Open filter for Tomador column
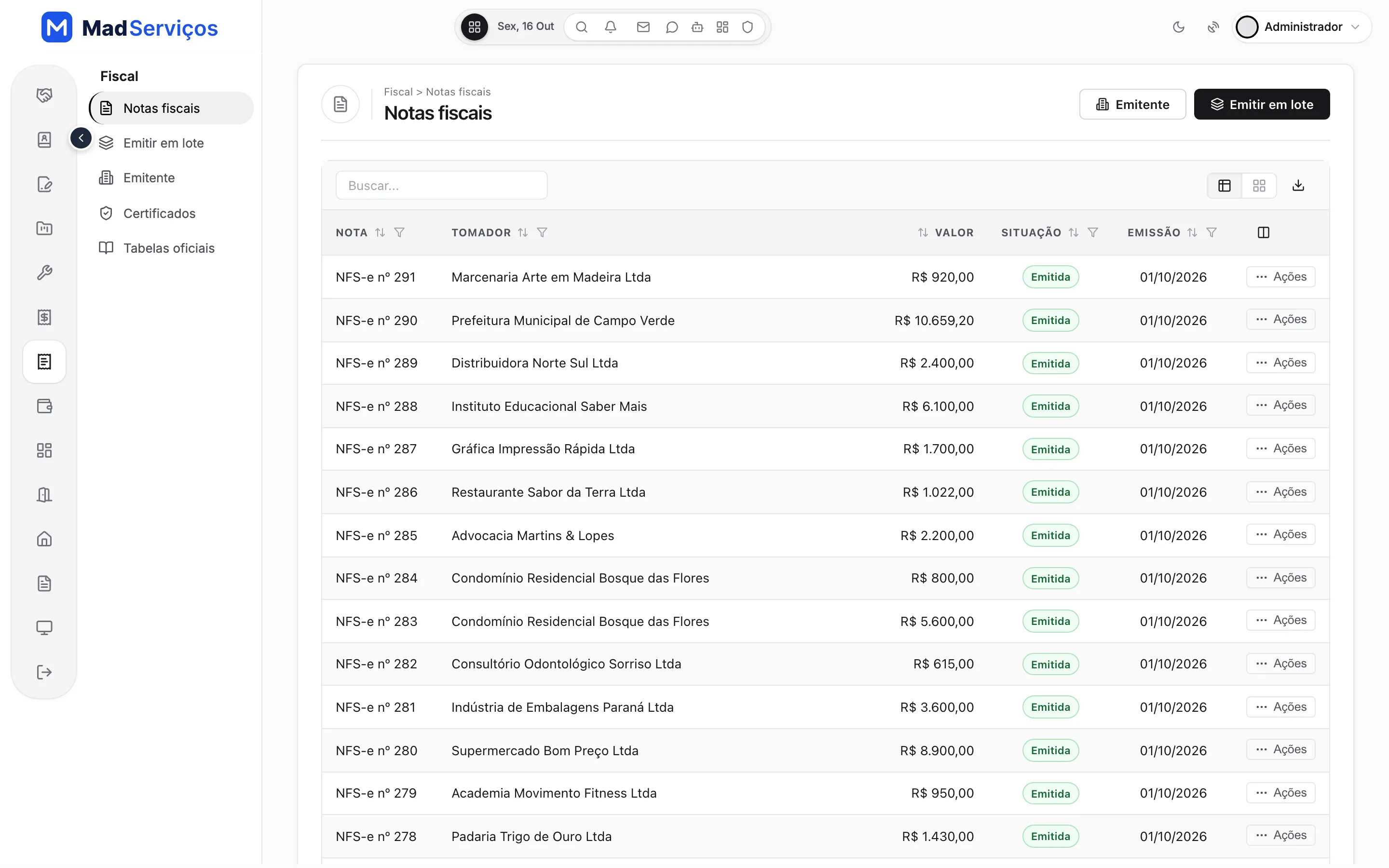Viewport: 1389px width, 868px height. click(542, 232)
